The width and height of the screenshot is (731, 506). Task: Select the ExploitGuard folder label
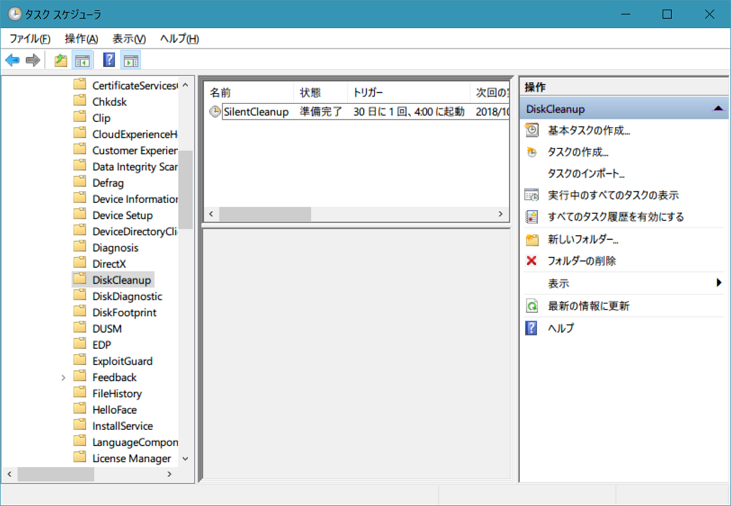coord(122,361)
